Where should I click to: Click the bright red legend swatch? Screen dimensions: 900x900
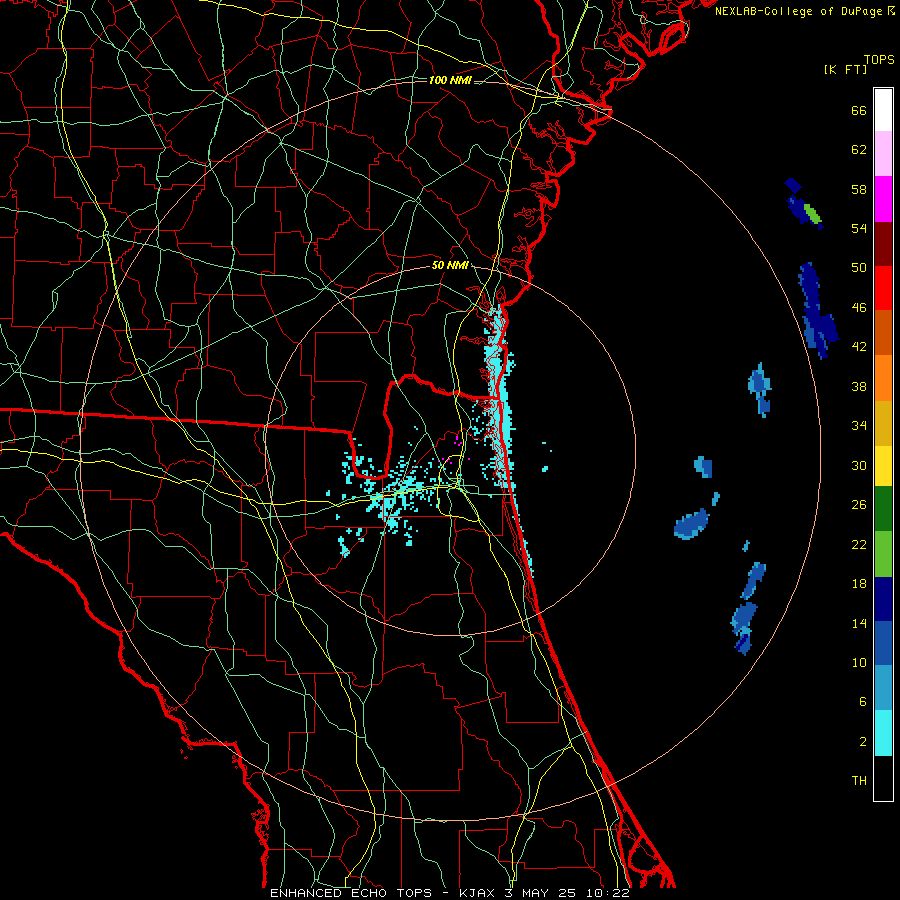[x=883, y=288]
